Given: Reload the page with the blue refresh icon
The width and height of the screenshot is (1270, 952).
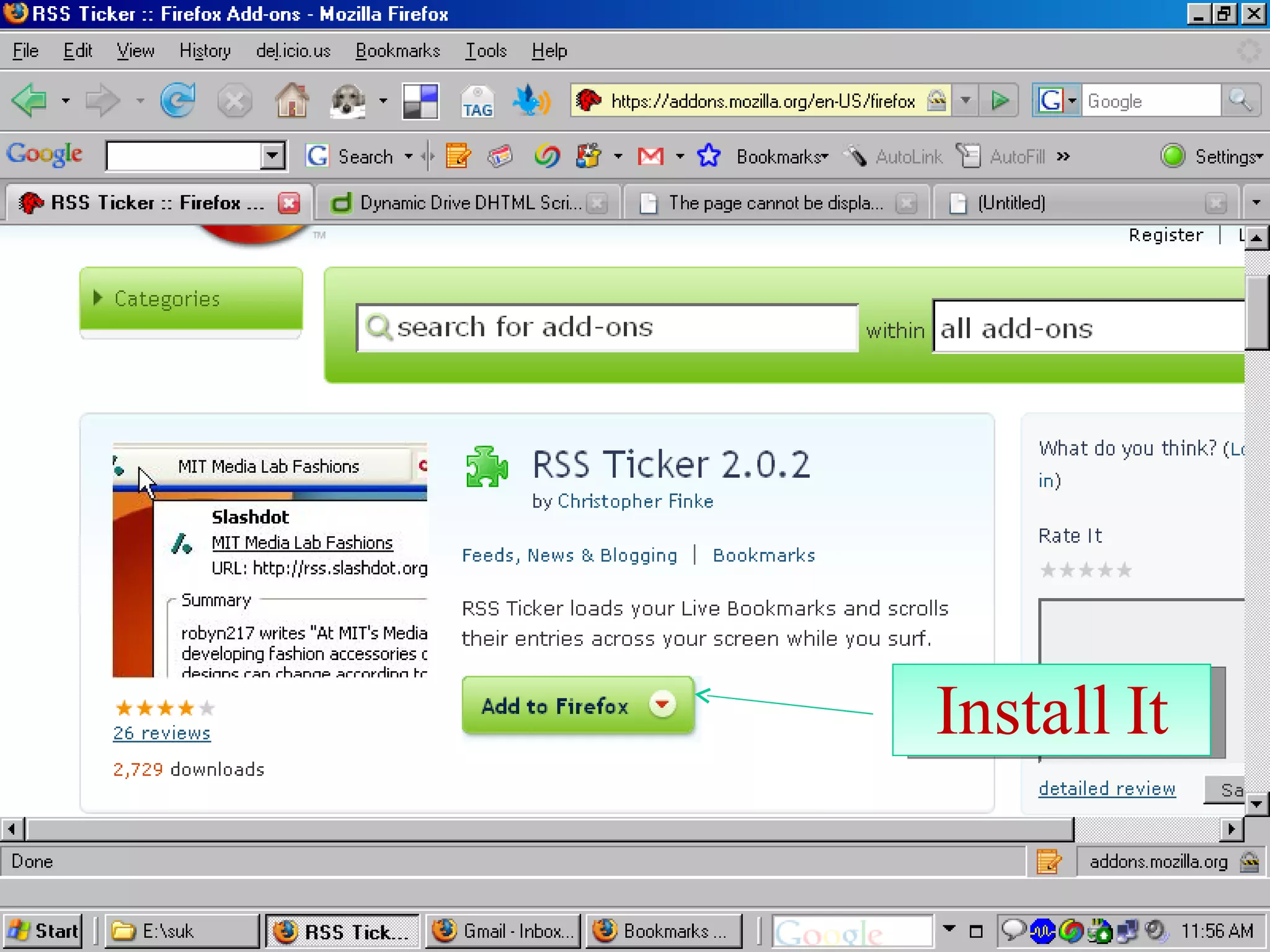Looking at the screenshot, I should (178, 100).
